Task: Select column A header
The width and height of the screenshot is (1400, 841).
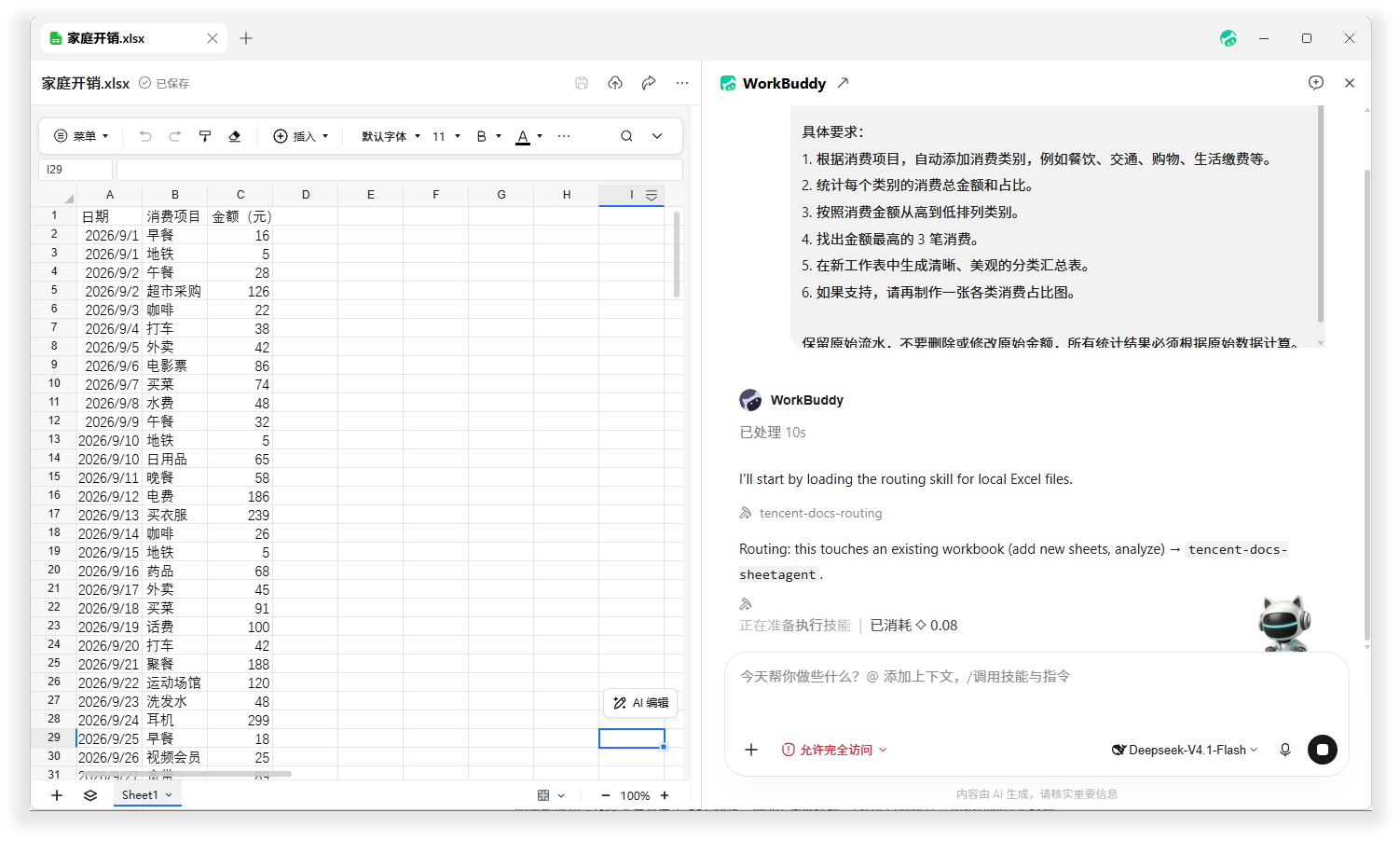Action: 110,195
